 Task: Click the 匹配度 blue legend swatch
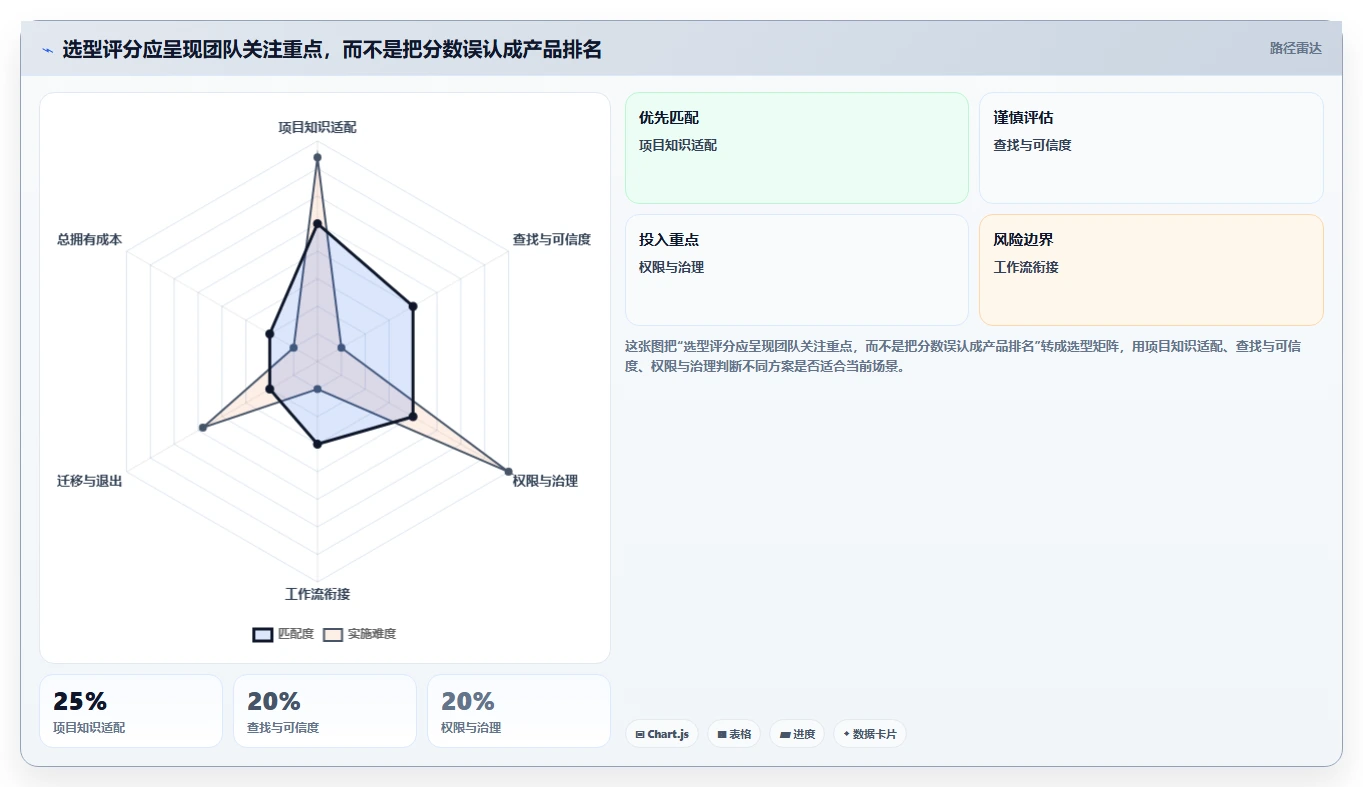[x=263, y=635]
